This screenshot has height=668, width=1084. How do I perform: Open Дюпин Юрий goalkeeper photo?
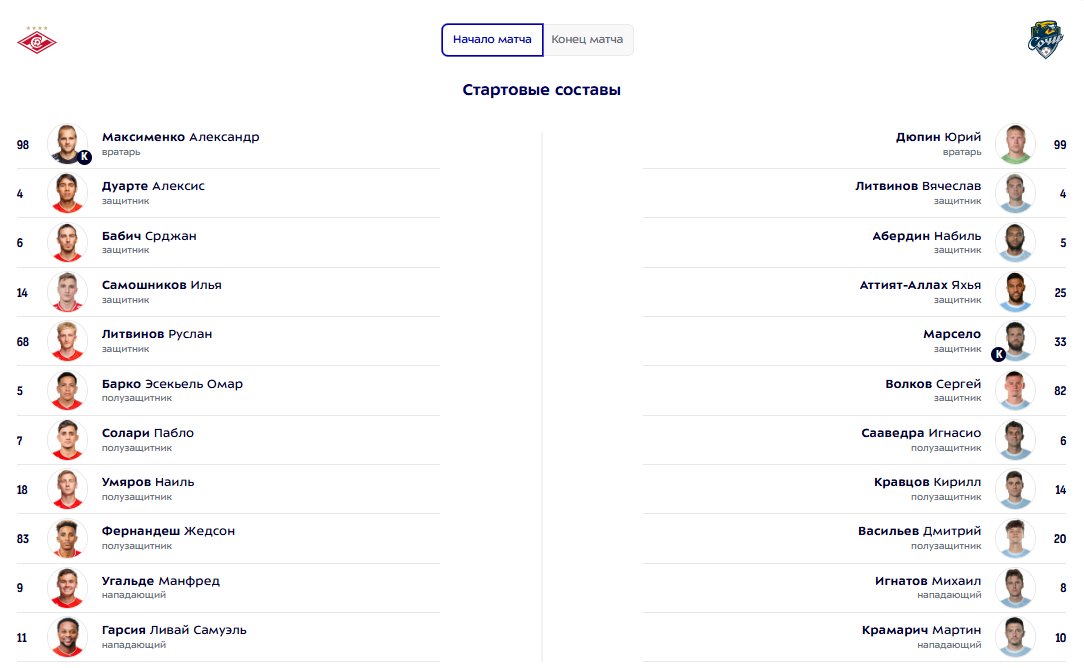pos(1015,144)
